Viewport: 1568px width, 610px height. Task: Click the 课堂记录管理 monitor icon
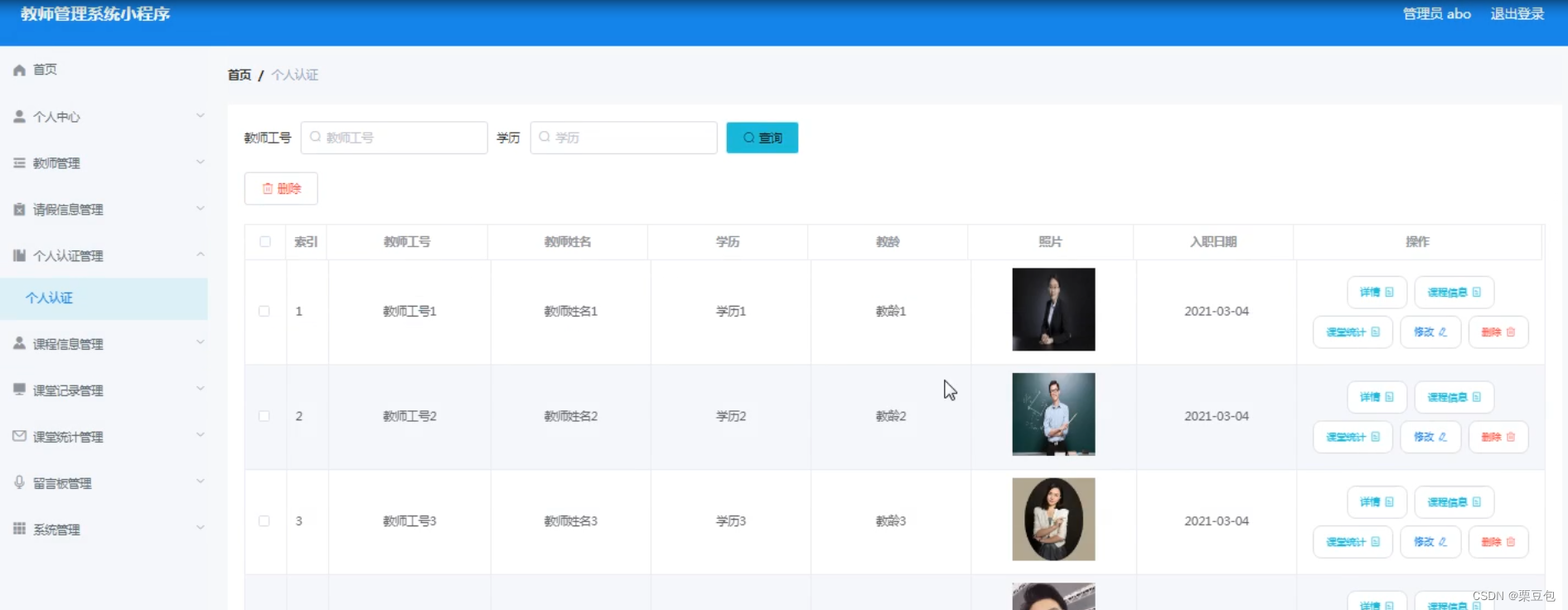tap(19, 390)
